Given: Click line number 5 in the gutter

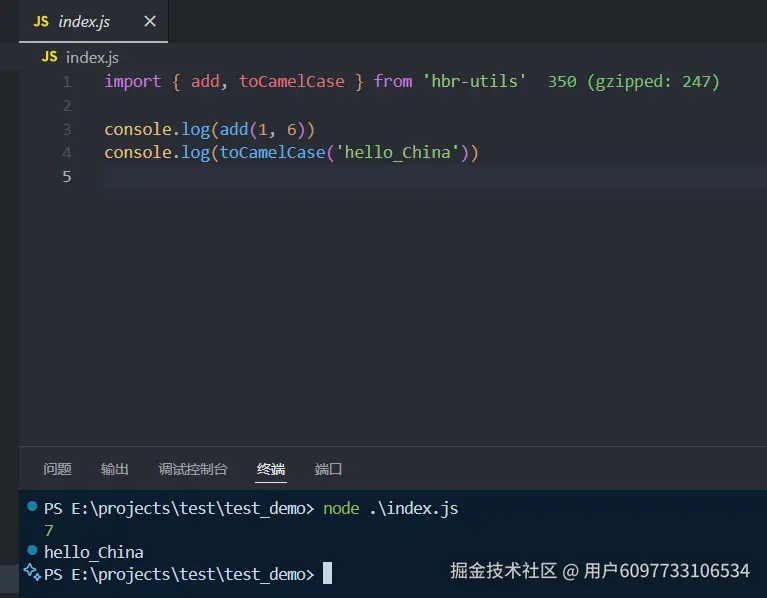Looking at the screenshot, I should tap(67, 177).
